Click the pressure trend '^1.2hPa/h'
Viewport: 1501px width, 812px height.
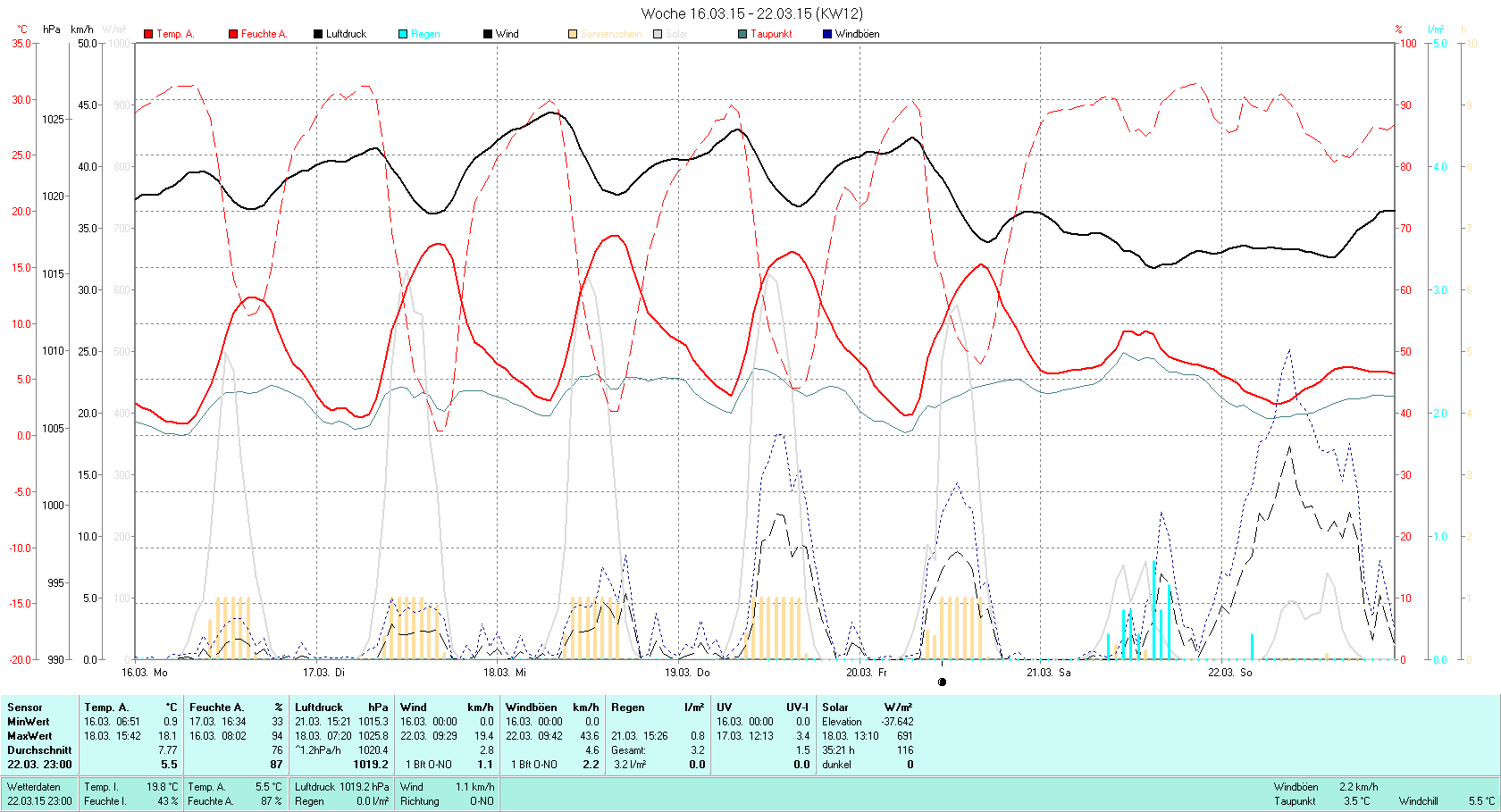tap(318, 750)
